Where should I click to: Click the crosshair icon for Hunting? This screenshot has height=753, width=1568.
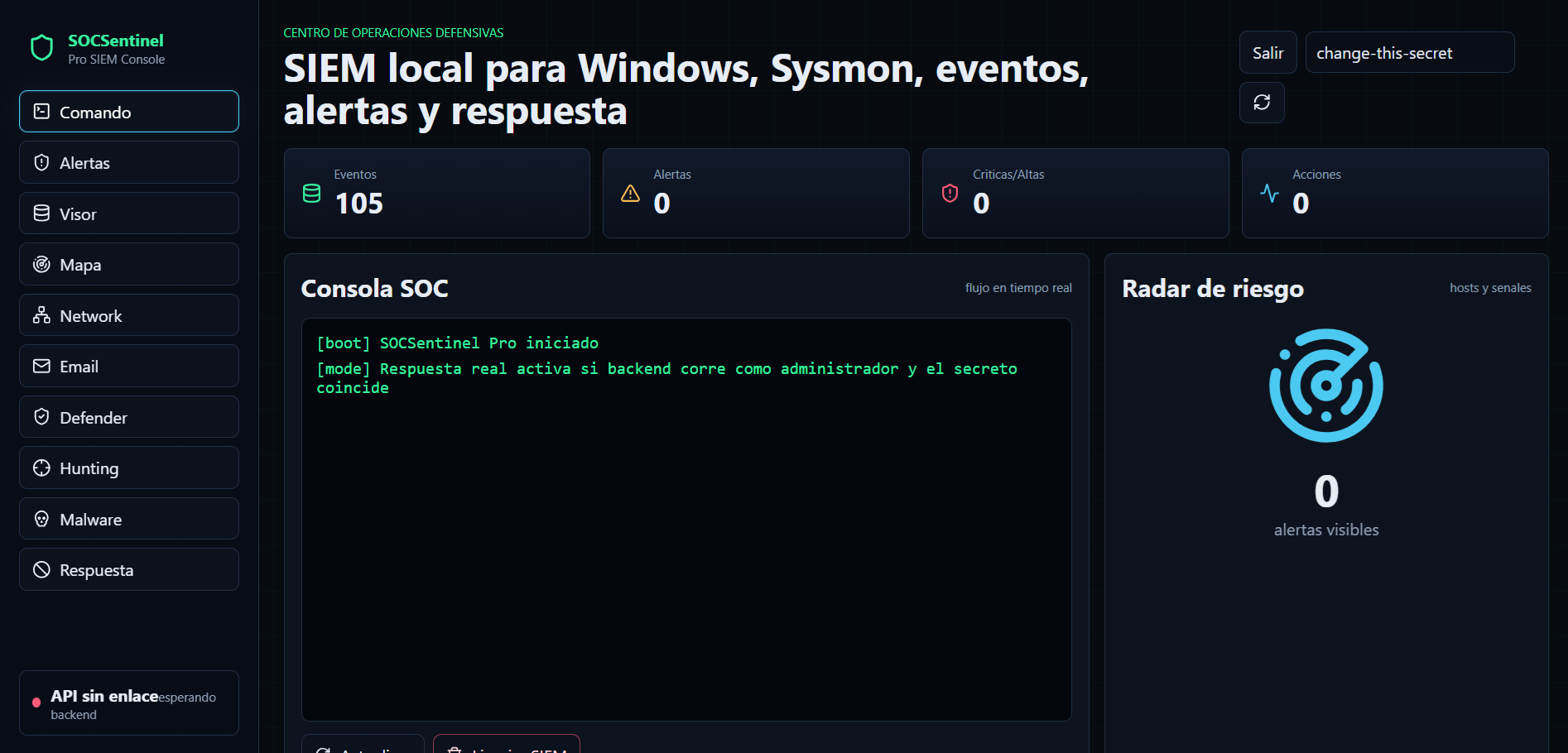(x=41, y=468)
